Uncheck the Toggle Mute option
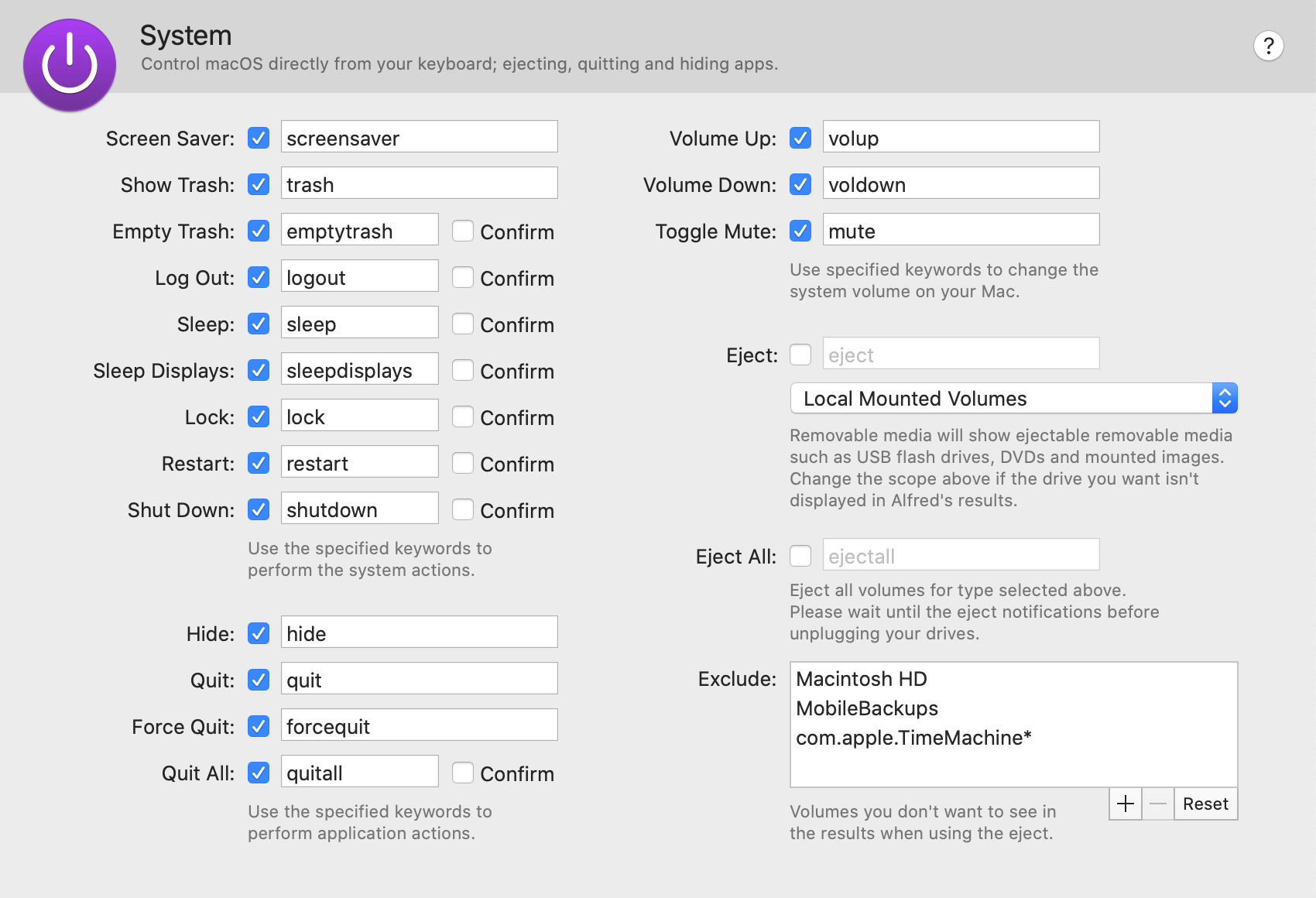 click(800, 231)
